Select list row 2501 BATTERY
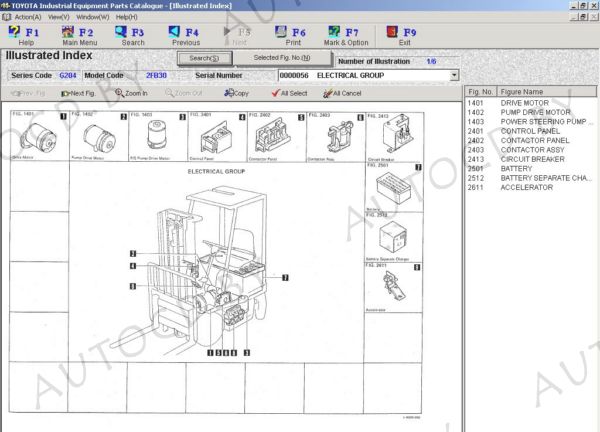This screenshot has height=432, width=600. pos(530,169)
